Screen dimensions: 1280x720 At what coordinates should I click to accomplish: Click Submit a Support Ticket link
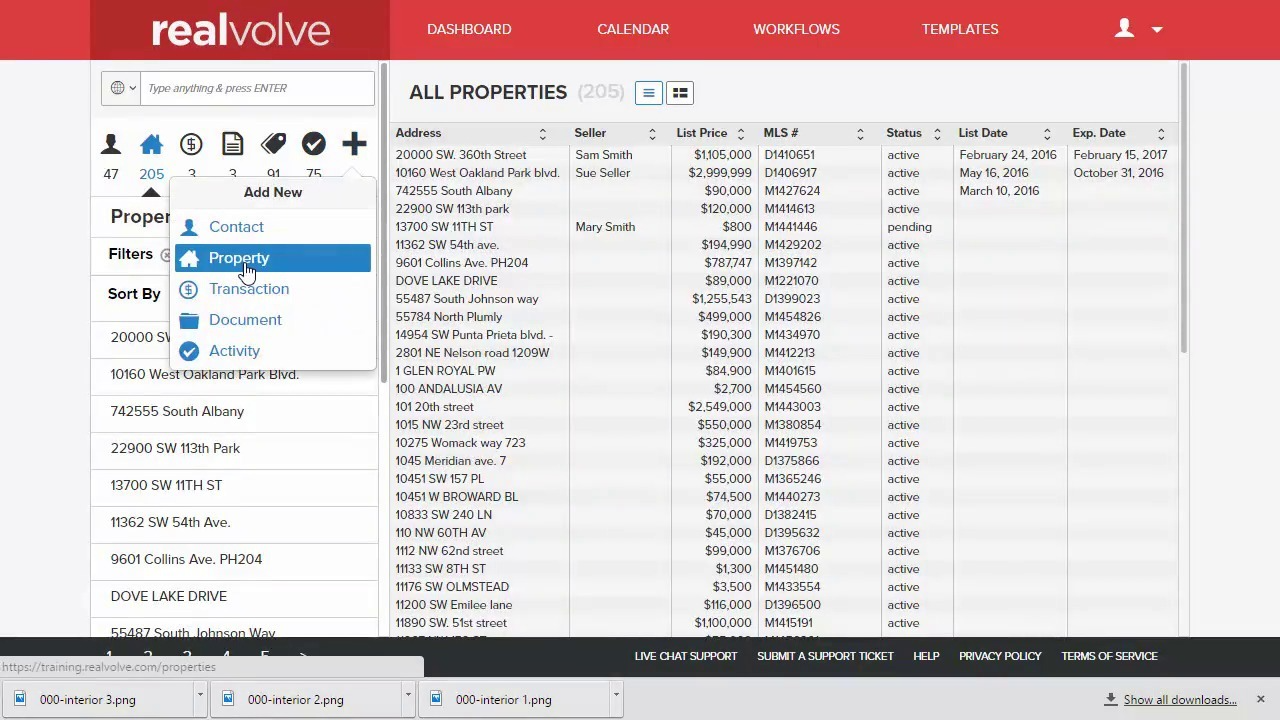coord(825,656)
